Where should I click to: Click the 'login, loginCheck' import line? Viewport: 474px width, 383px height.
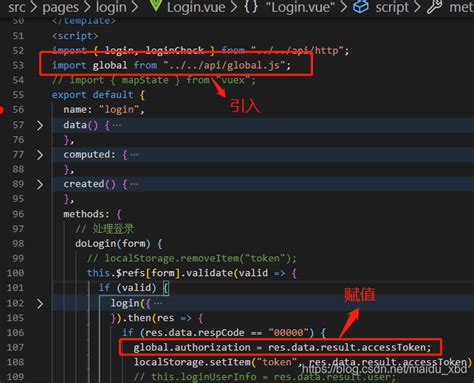tap(200, 51)
